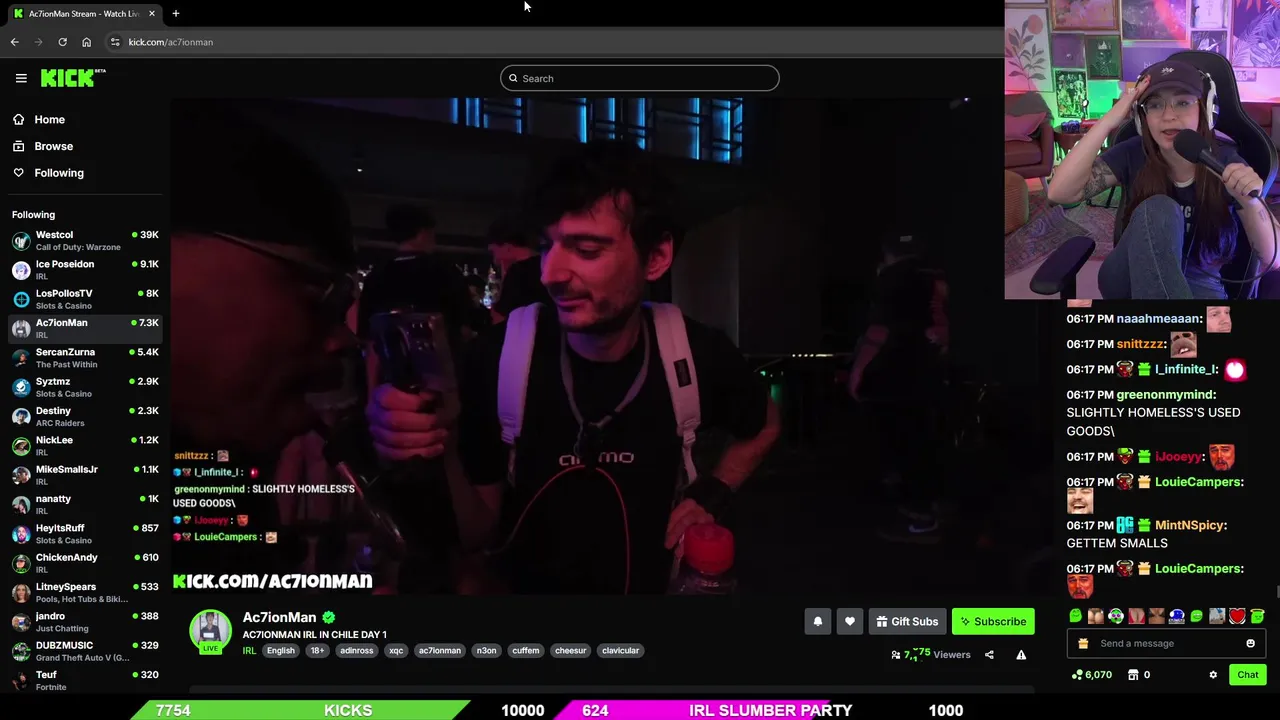Select the xqc tag

click(x=396, y=651)
